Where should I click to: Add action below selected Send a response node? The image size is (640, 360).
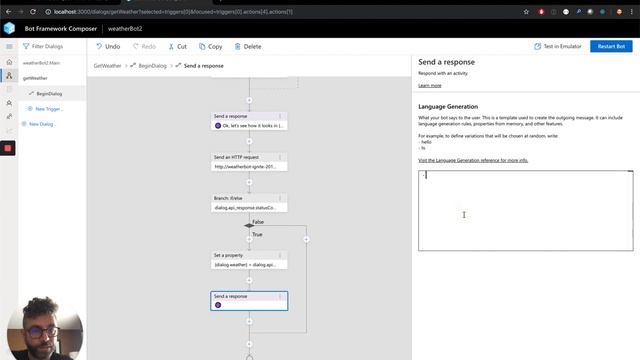pyautogui.click(x=249, y=322)
